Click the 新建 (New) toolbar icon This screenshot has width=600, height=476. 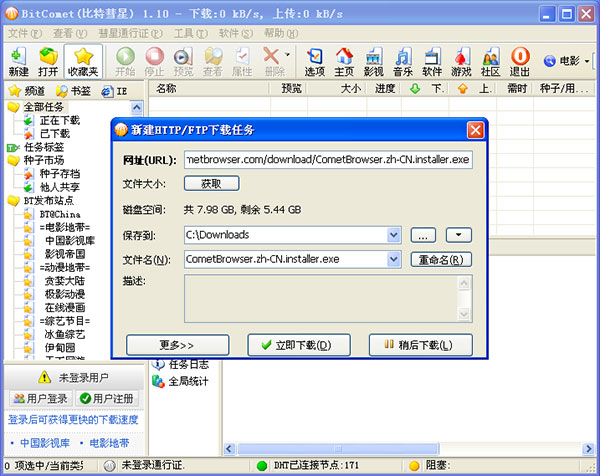[18, 62]
